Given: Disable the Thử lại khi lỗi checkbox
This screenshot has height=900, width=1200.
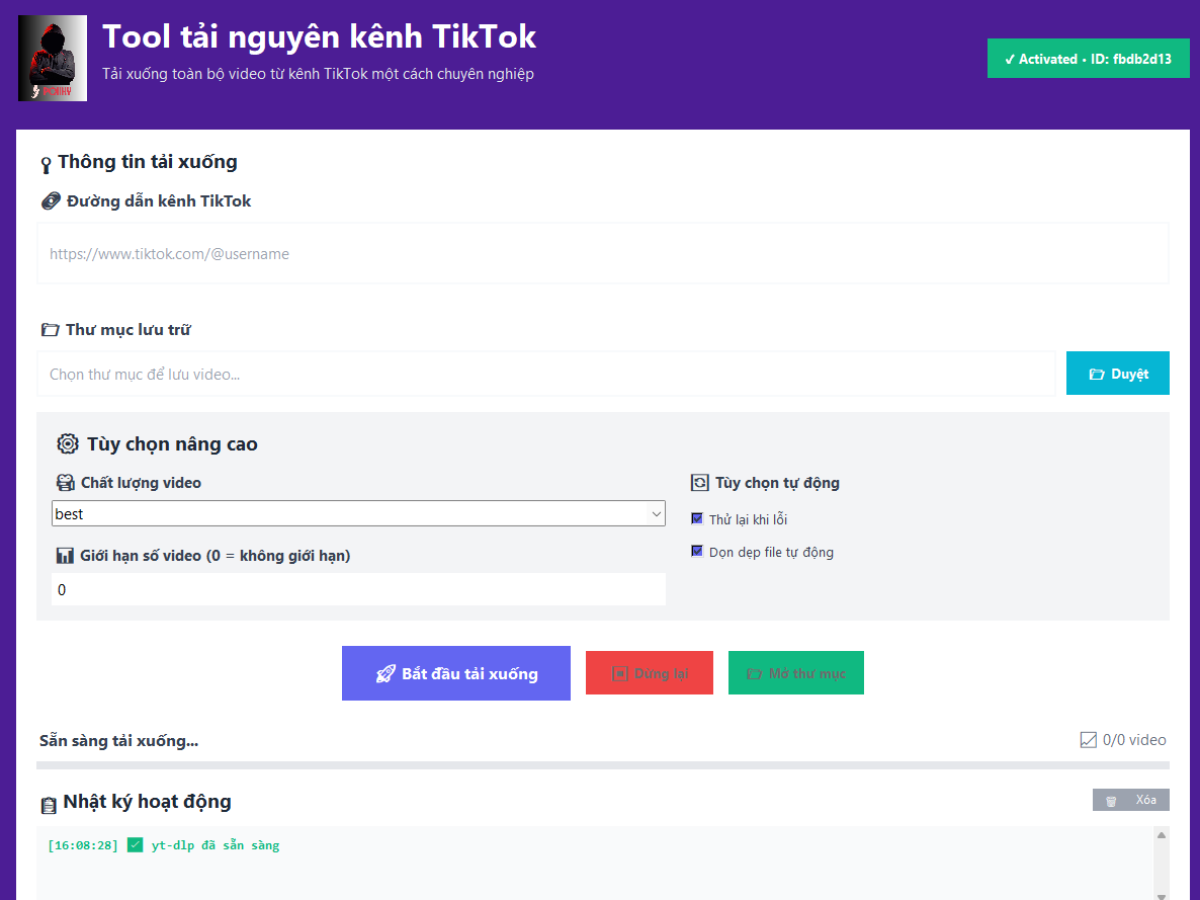Looking at the screenshot, I should coord(697,518).
